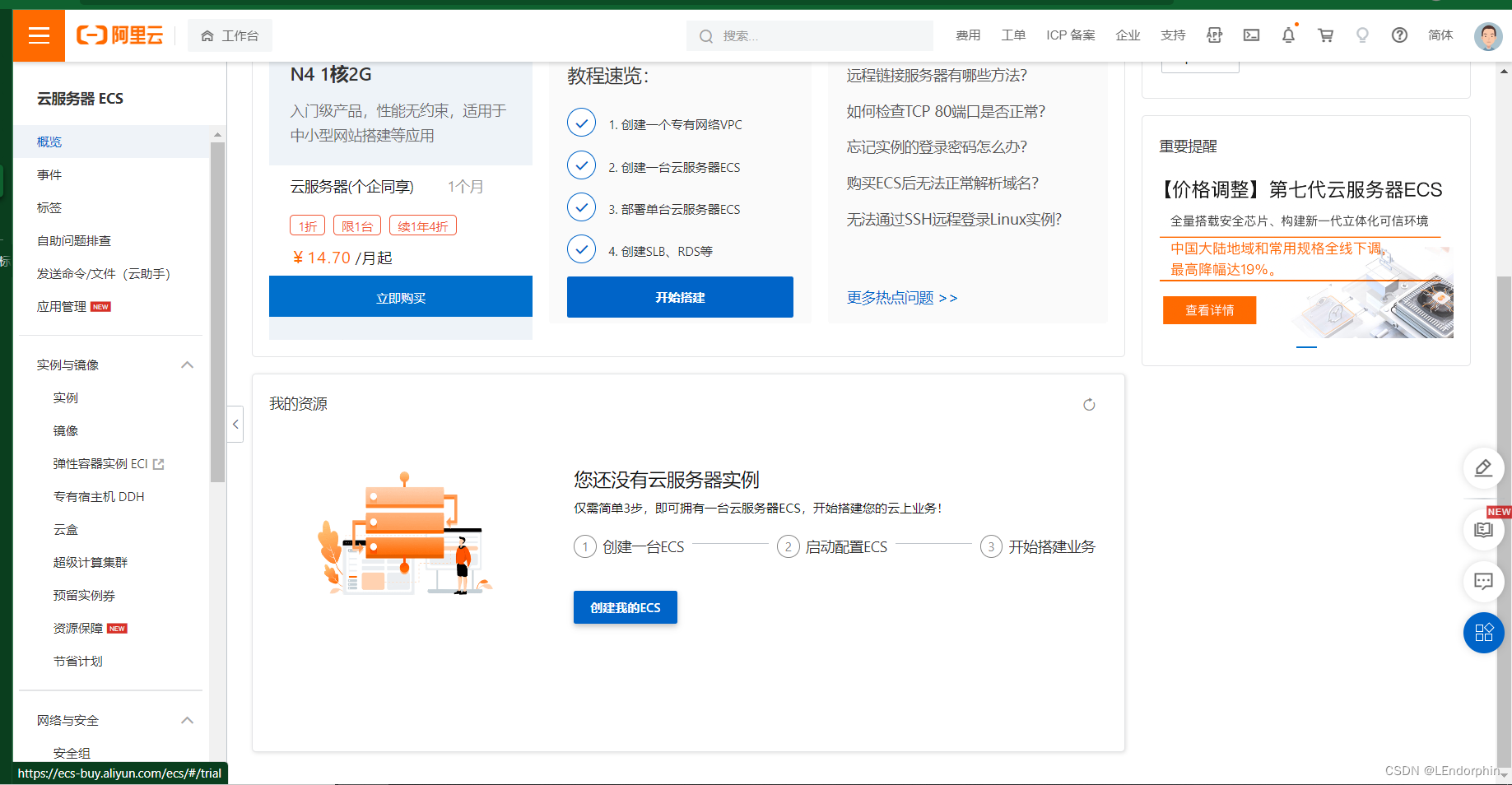Open the floating NEW book guide icon

[1483, 529]
